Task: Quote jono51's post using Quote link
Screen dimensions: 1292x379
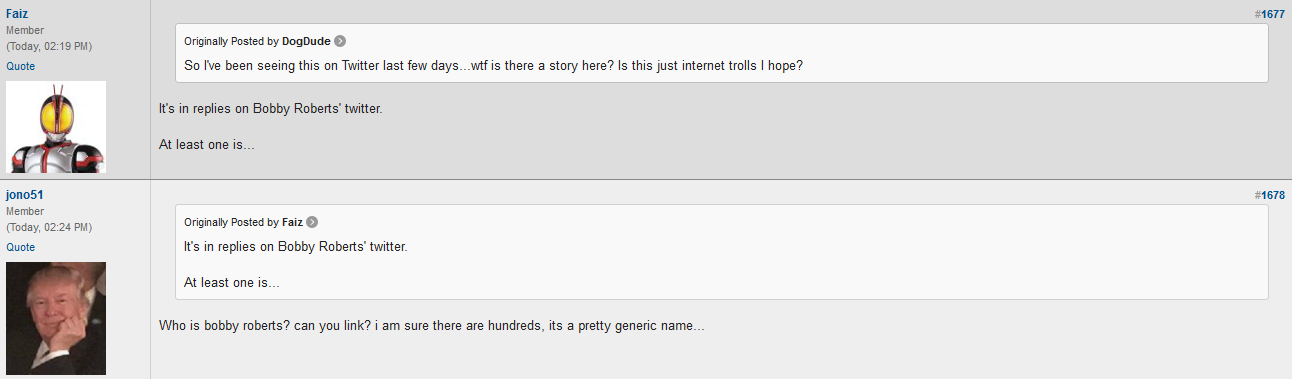Action: coord(20,247)
